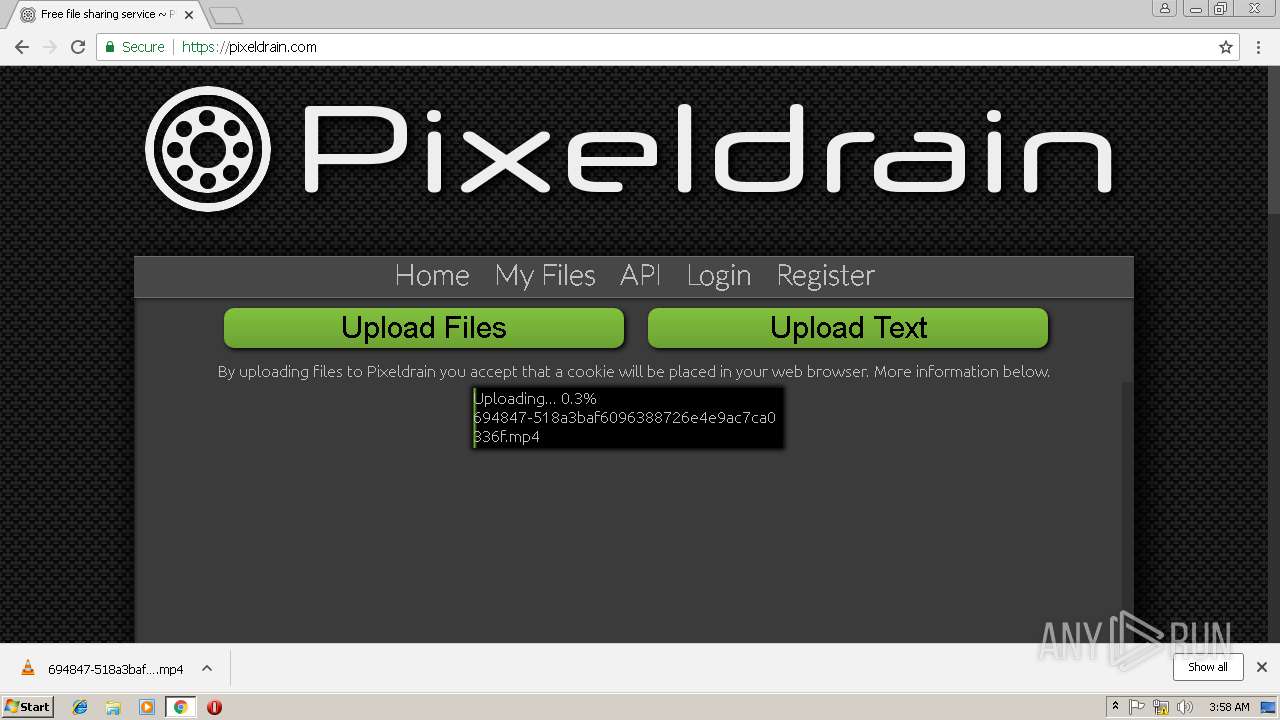The image size is (1280, 720).
Task: Click the browser forward arrow
Action: (x=50, y=47)
